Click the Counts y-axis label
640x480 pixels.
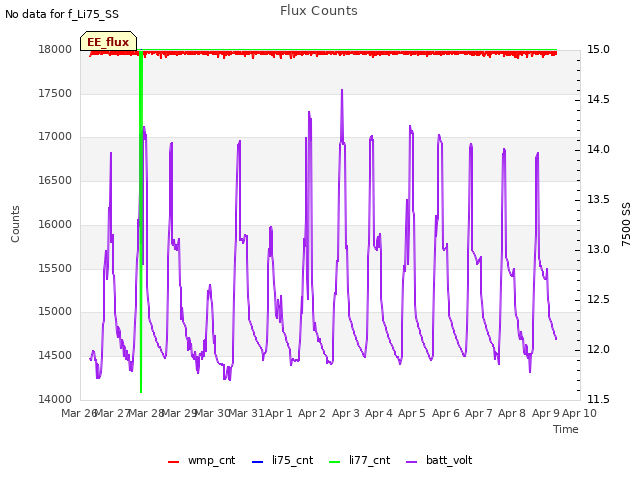point(15,224)
